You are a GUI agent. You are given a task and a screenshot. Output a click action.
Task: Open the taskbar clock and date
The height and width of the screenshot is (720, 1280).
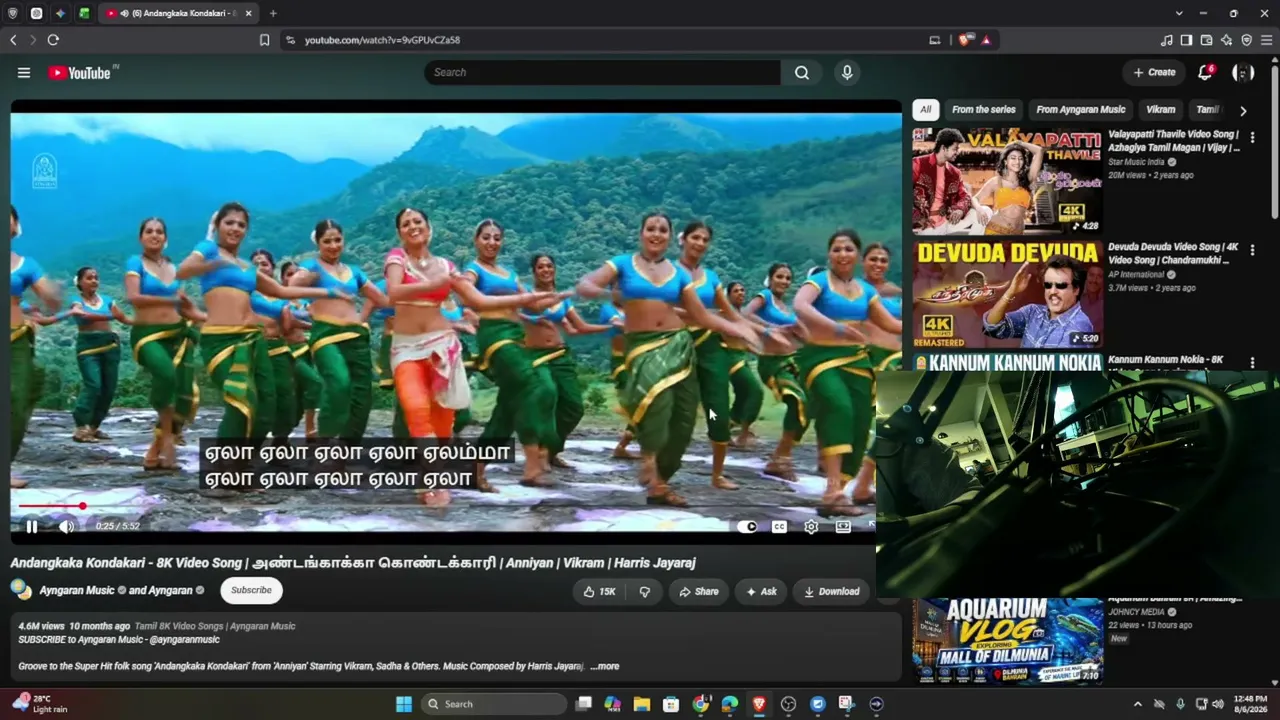pyautogui.click(x=1250, y=704)
